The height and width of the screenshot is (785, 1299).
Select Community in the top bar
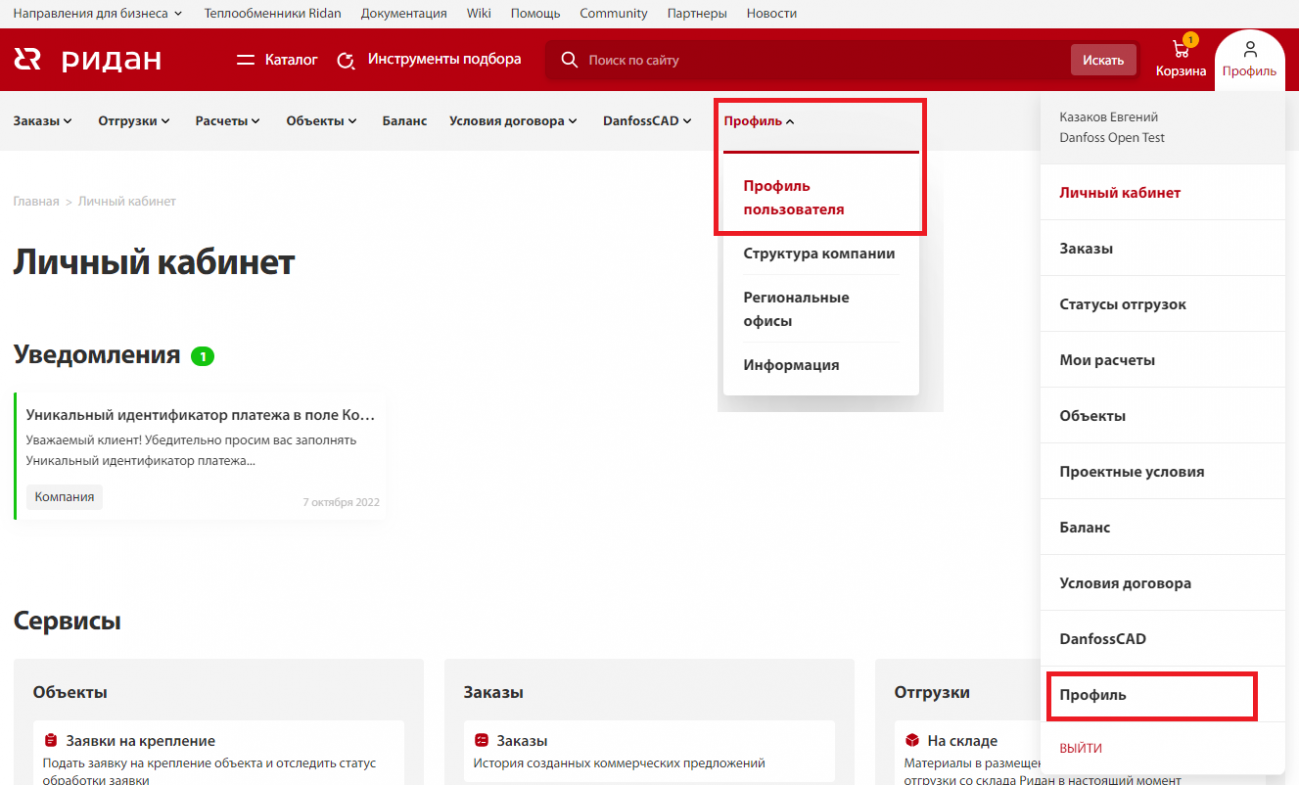pyautogui.click(x=613, y=13)
